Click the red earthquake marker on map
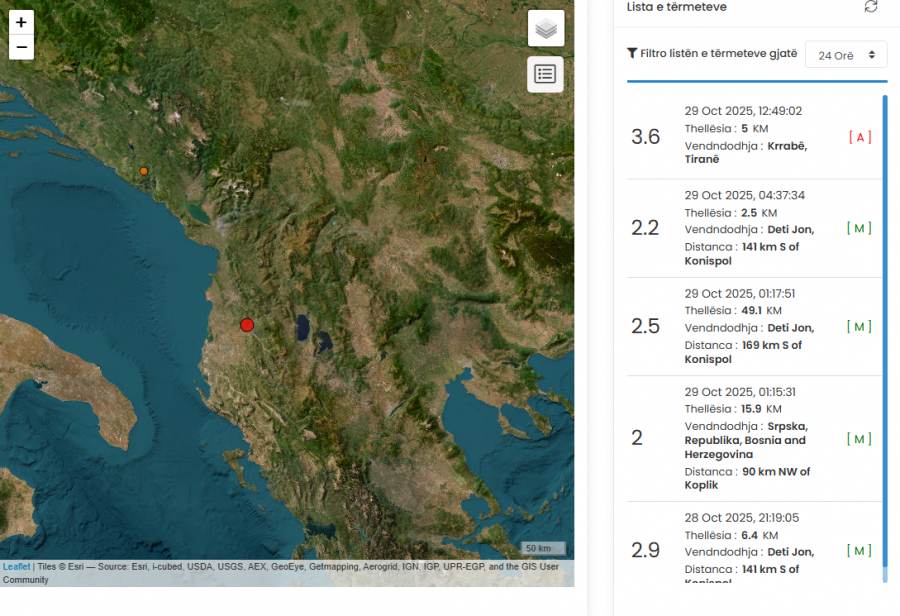 click(247, 324)
